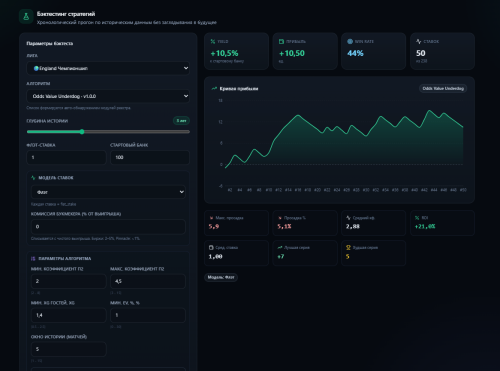Click the Модель: Флэт badge
Image resolution: width=500 pixels, height=371 pixels.
(x=221, y=277)
